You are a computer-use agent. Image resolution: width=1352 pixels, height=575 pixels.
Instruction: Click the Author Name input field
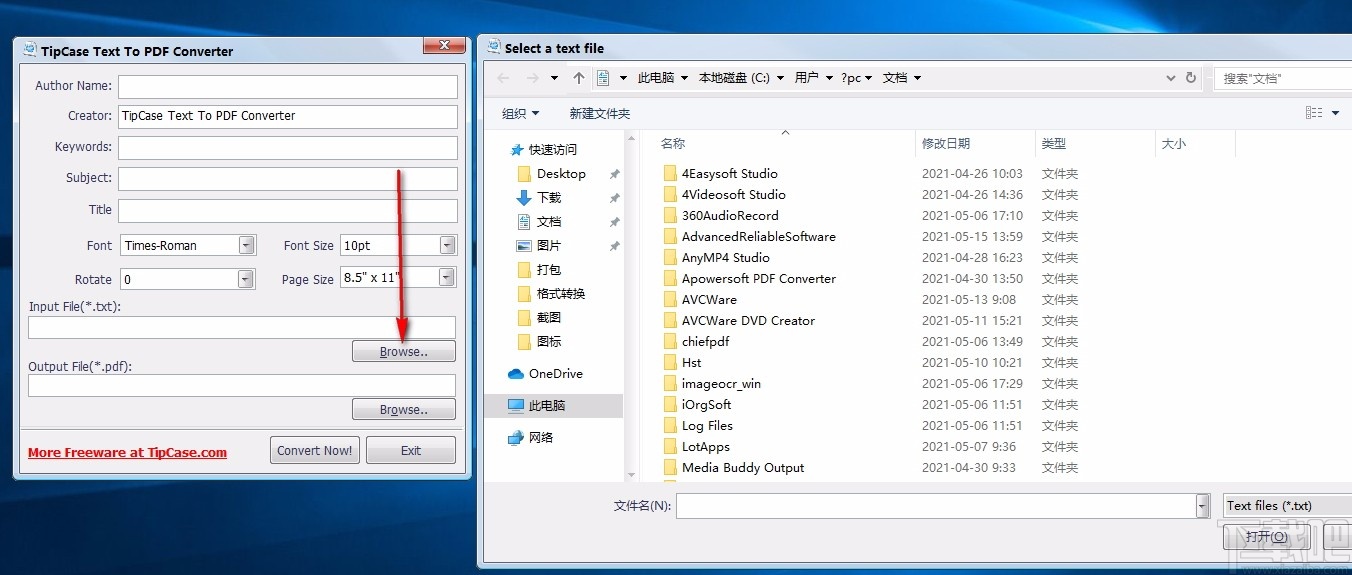pyautogui.click(x=288, y=86)
